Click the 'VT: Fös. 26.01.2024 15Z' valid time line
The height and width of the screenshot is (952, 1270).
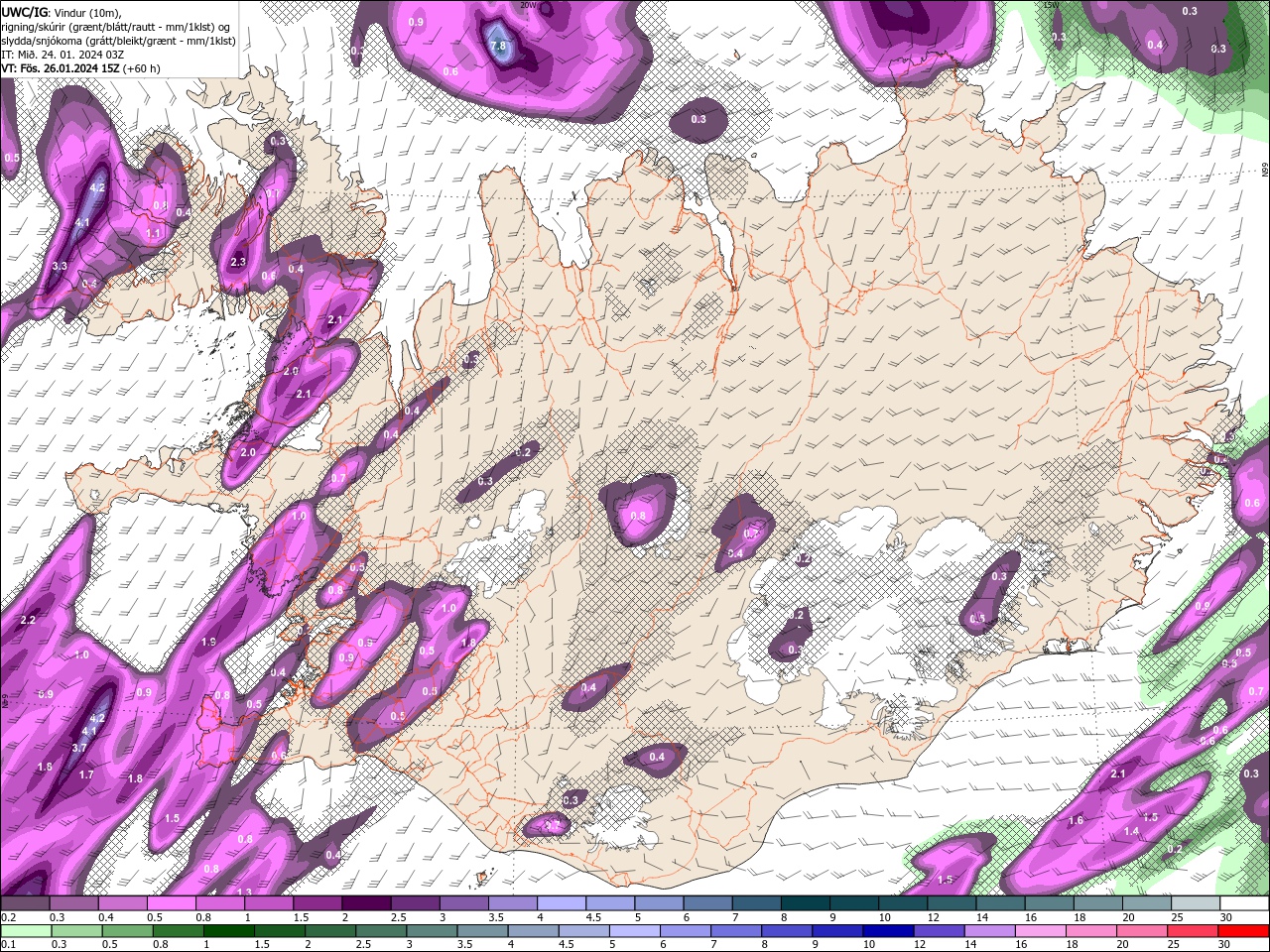tap(81, 68)
